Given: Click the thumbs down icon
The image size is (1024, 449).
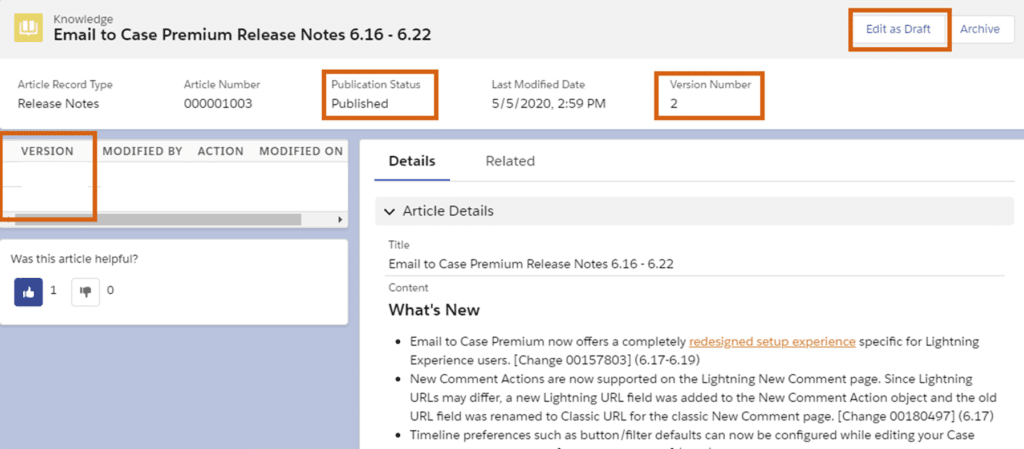Looking at the screenshot, I should coord(85,291).
